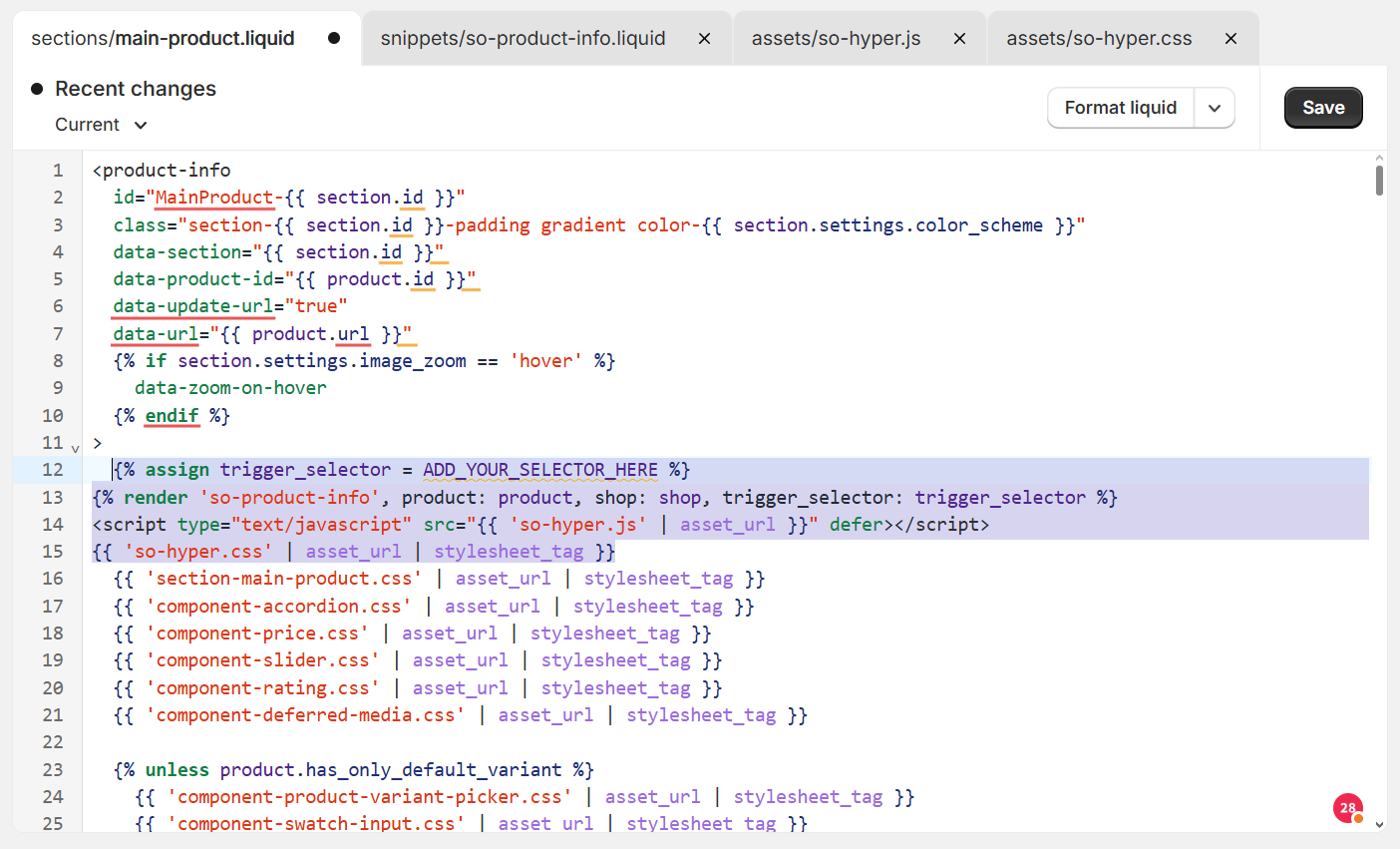
Task: Click the Recent changes heading
Action: pyautogui.click(x=136, y=89)
